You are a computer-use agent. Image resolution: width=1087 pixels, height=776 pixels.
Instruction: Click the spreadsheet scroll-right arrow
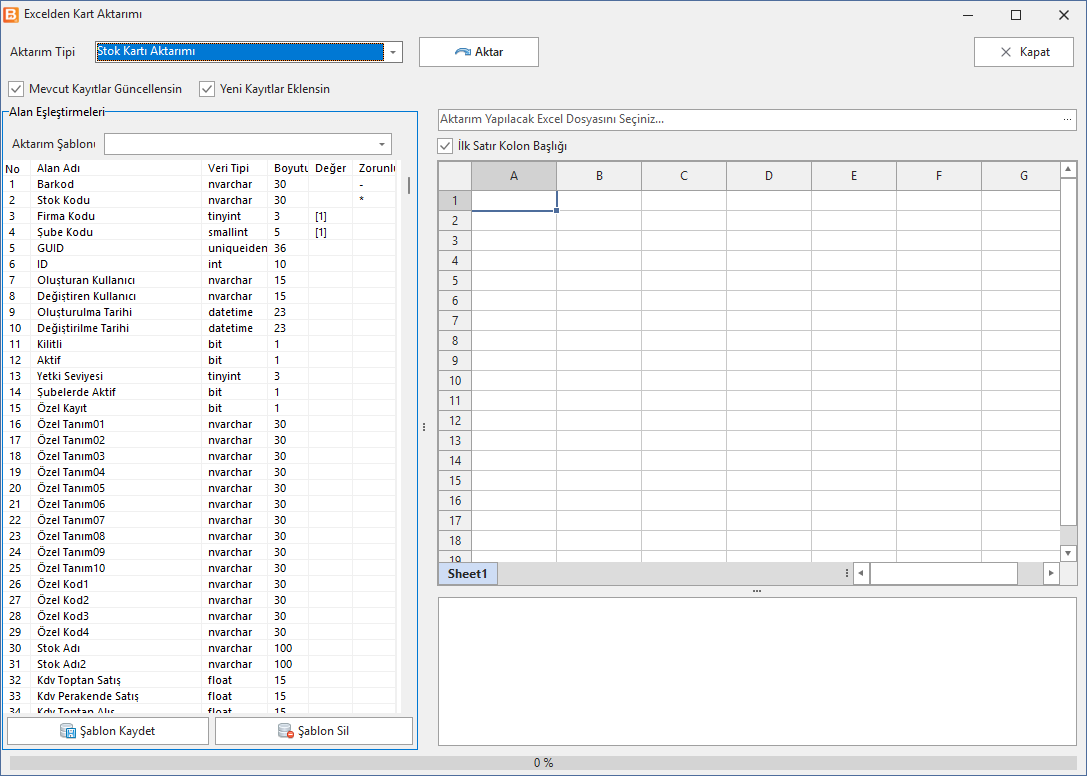1052,574
